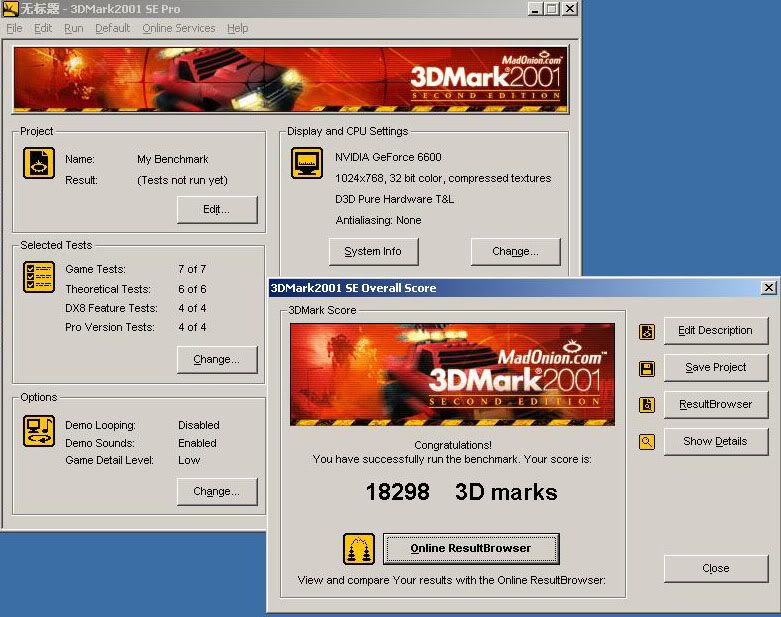The width and height of the screenshot is (781, 617).
Task: Click the Options demo music icon
Action: pos(39,431)
